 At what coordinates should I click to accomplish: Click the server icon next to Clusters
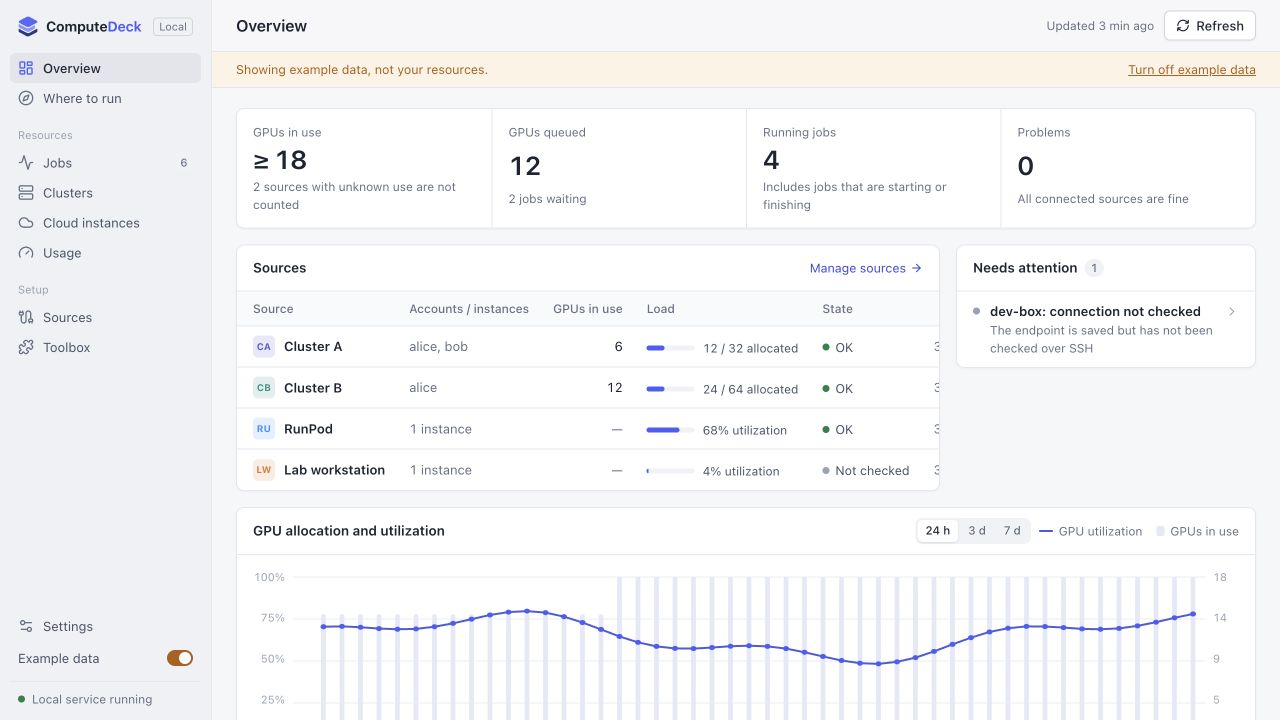point(26,193)
